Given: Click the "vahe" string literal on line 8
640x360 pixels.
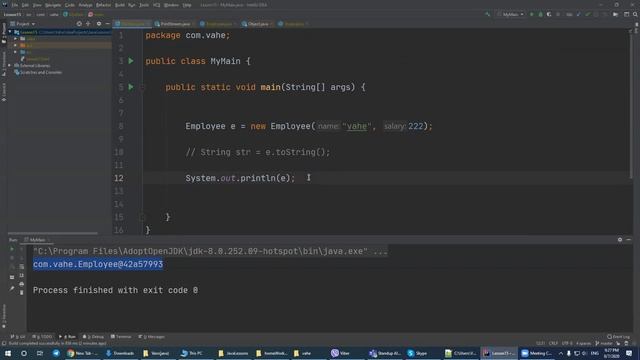Looking at the screenshot, I should tap(357, 126).
